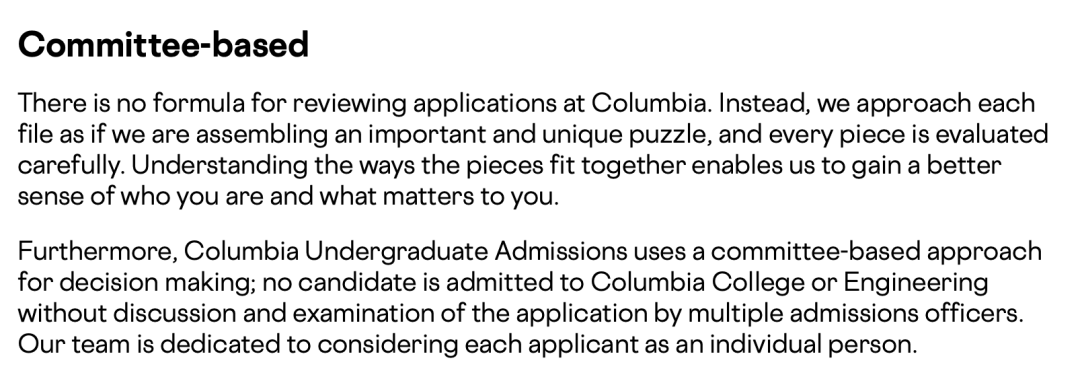Screen dimensions: 1080x381
Task: Click the word "examination" in second paragraph
Action: [x=373, y=313]
